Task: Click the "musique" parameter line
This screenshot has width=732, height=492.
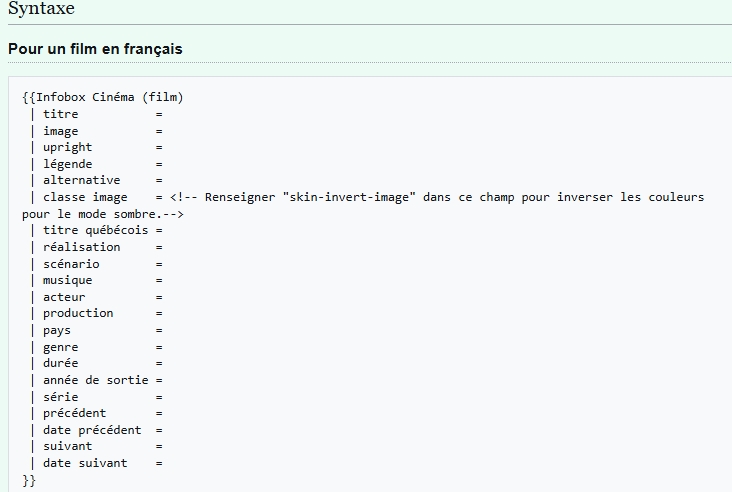Action: point(67,280)
